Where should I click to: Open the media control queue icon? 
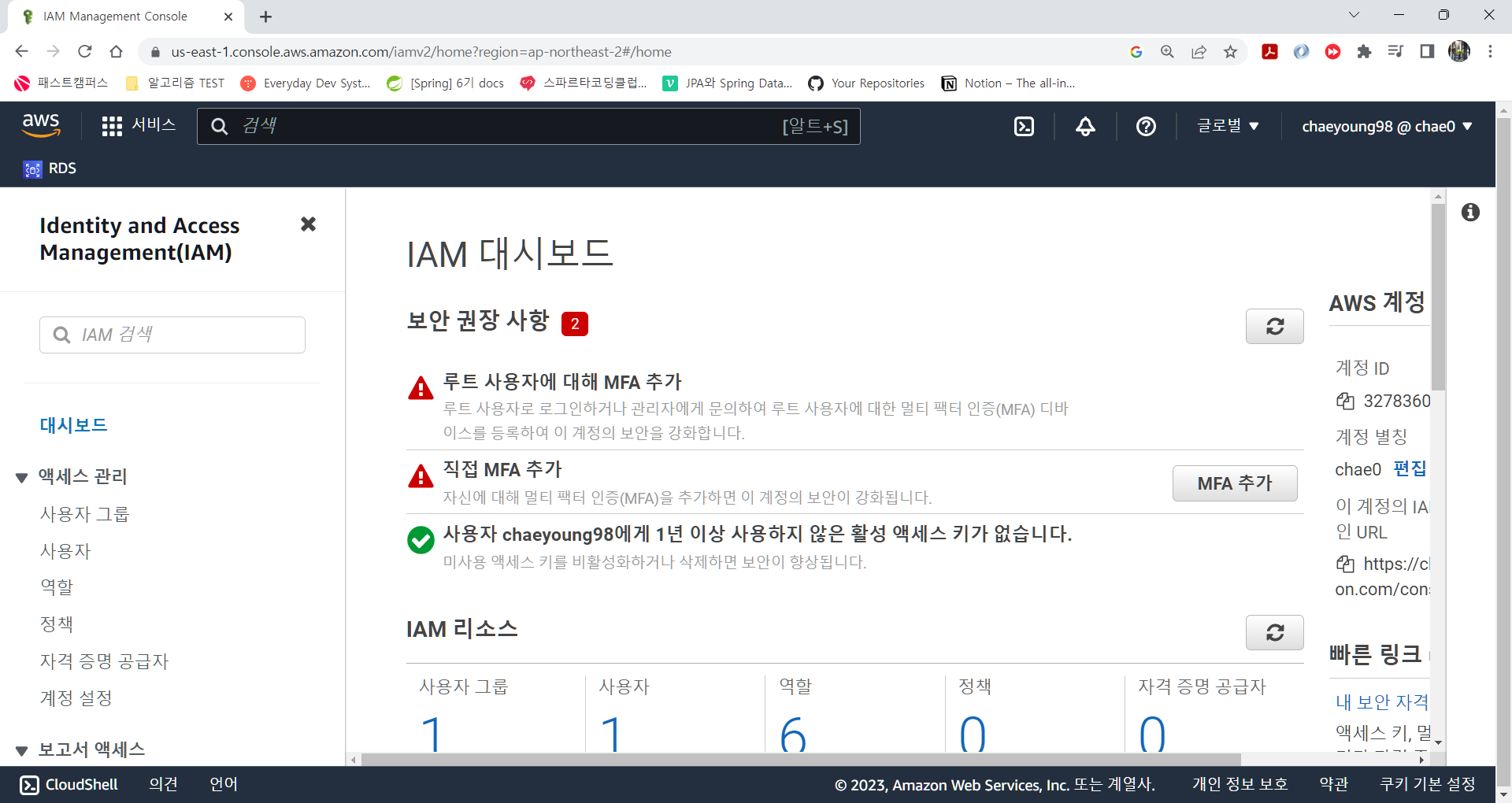(x=1395, y=51)
